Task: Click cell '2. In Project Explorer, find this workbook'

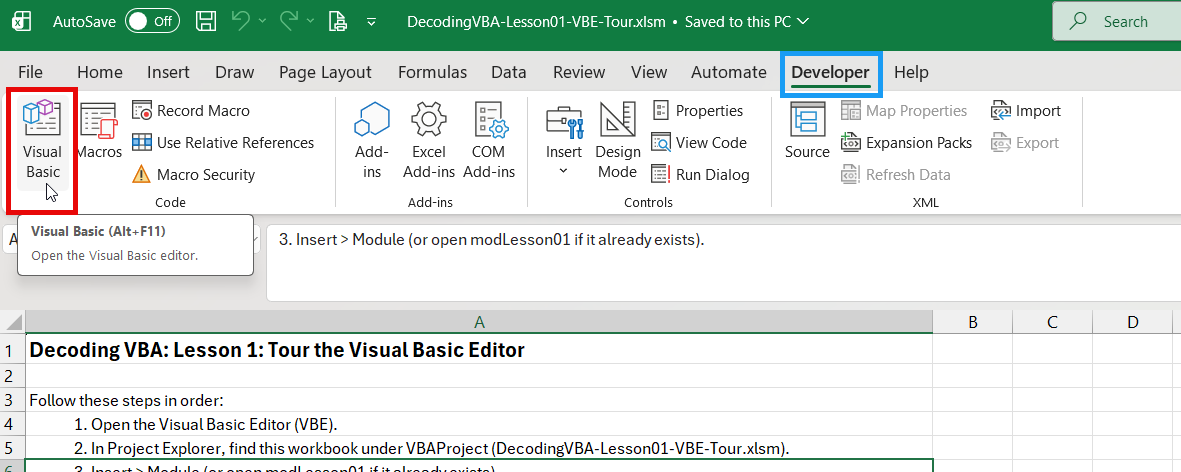Action: click(x=479, y=448)
